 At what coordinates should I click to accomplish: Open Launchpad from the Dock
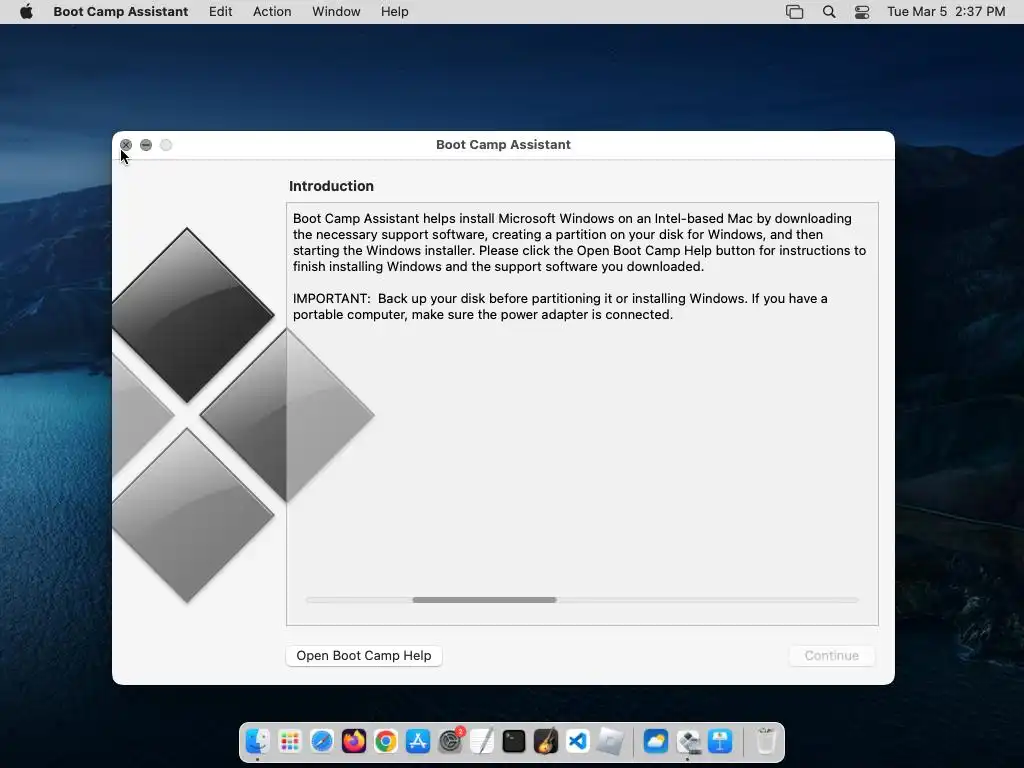click(x=289, y=741)
